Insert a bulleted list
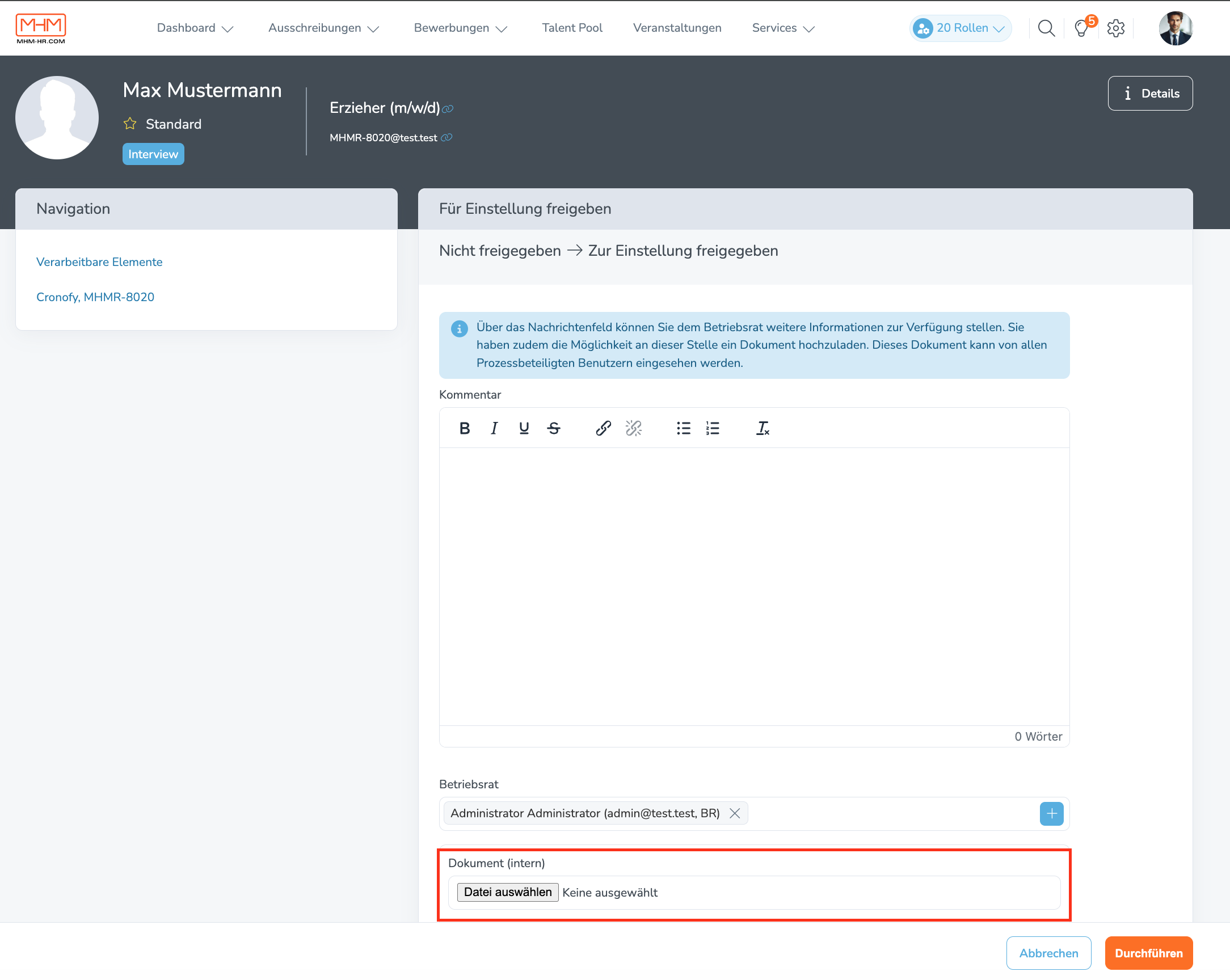Screen dimensions: 1230x980 coord(683,428)
